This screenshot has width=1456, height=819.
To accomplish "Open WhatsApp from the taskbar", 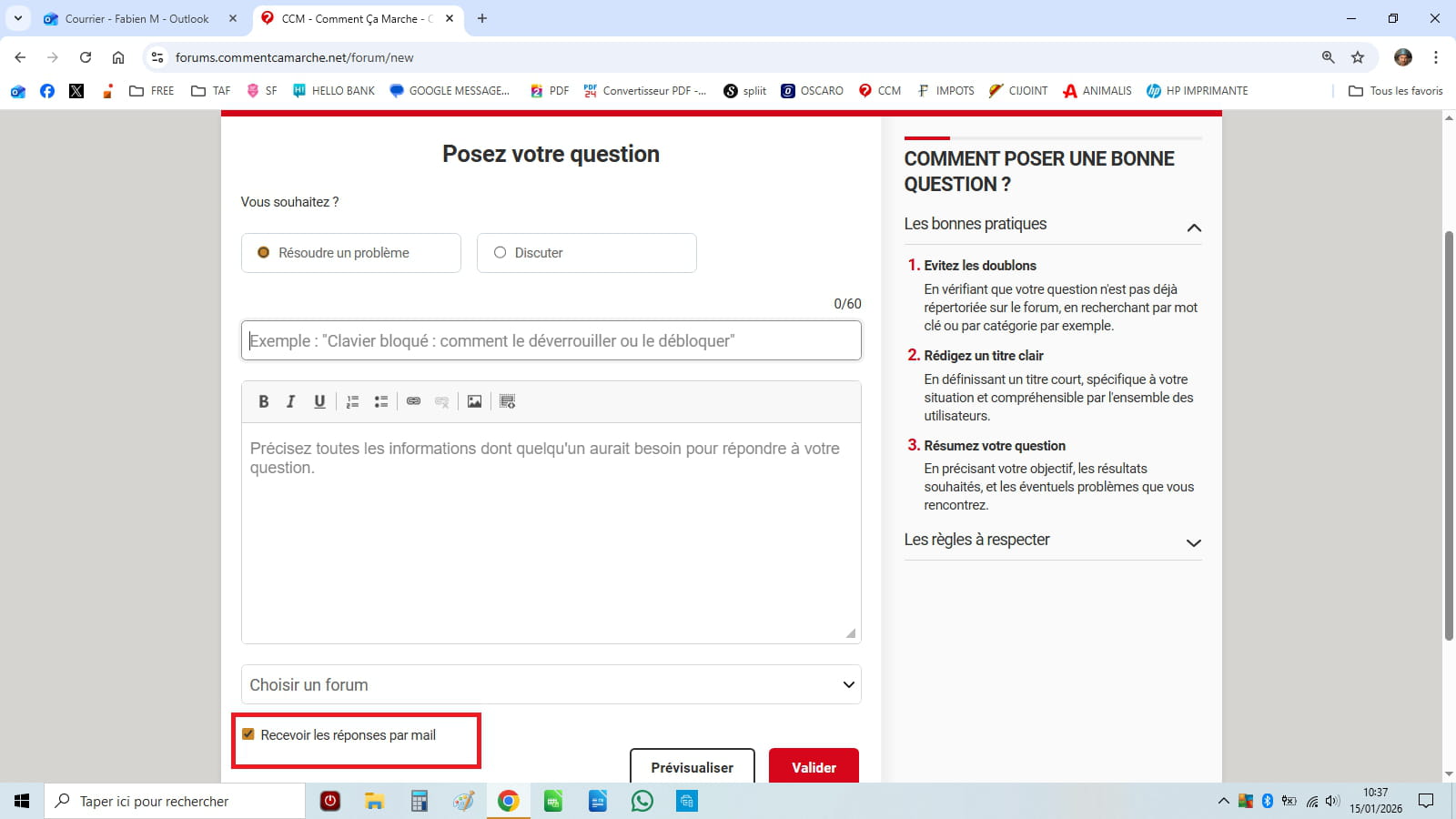I will tap(642, 801).
